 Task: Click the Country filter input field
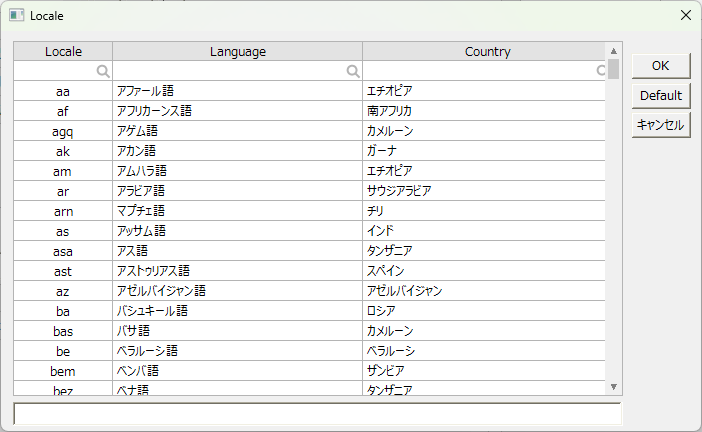click(x=478, y=71)
